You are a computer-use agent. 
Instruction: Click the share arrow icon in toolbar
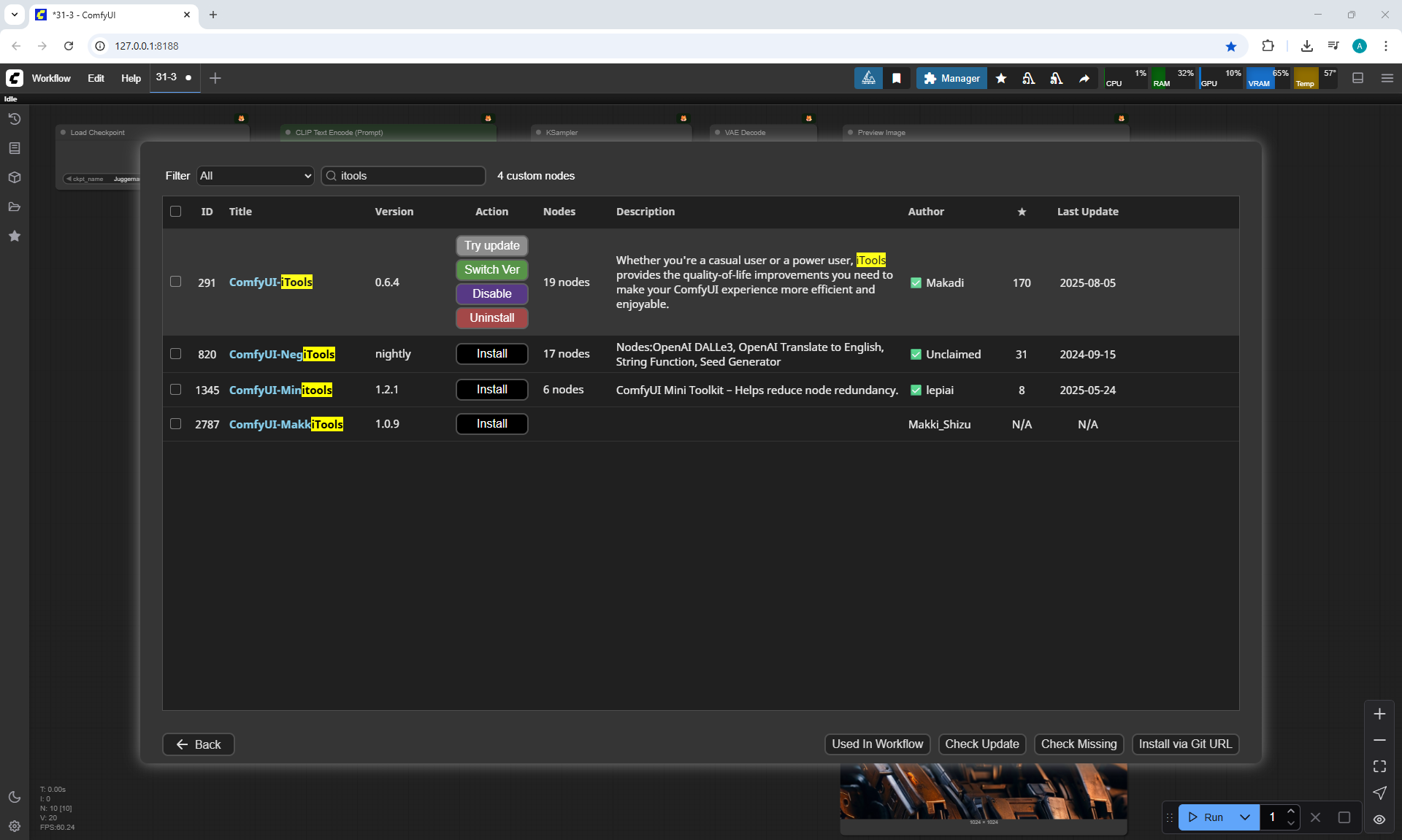pos(1084,78)
